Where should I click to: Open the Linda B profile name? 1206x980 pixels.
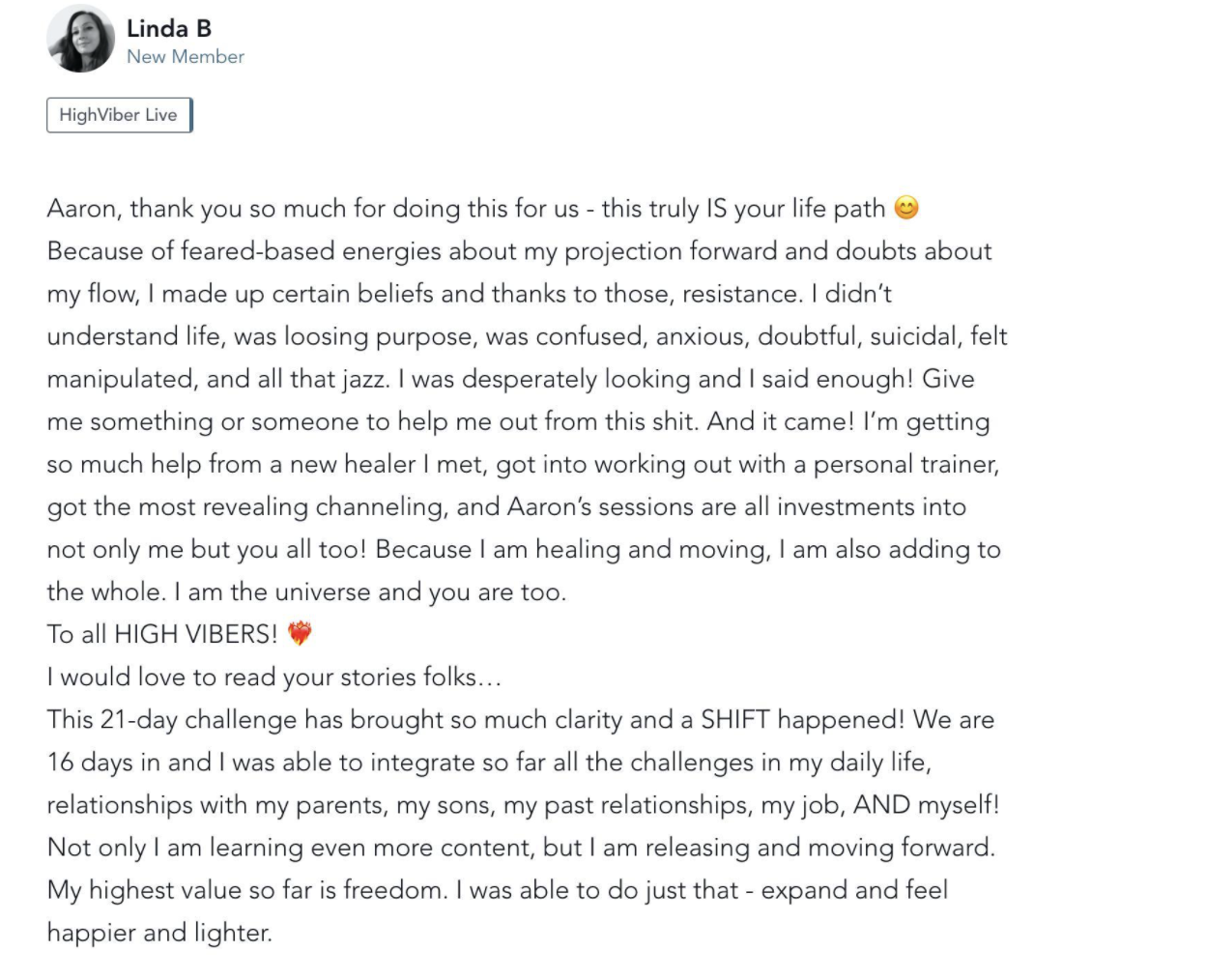(x=168, y=29)
